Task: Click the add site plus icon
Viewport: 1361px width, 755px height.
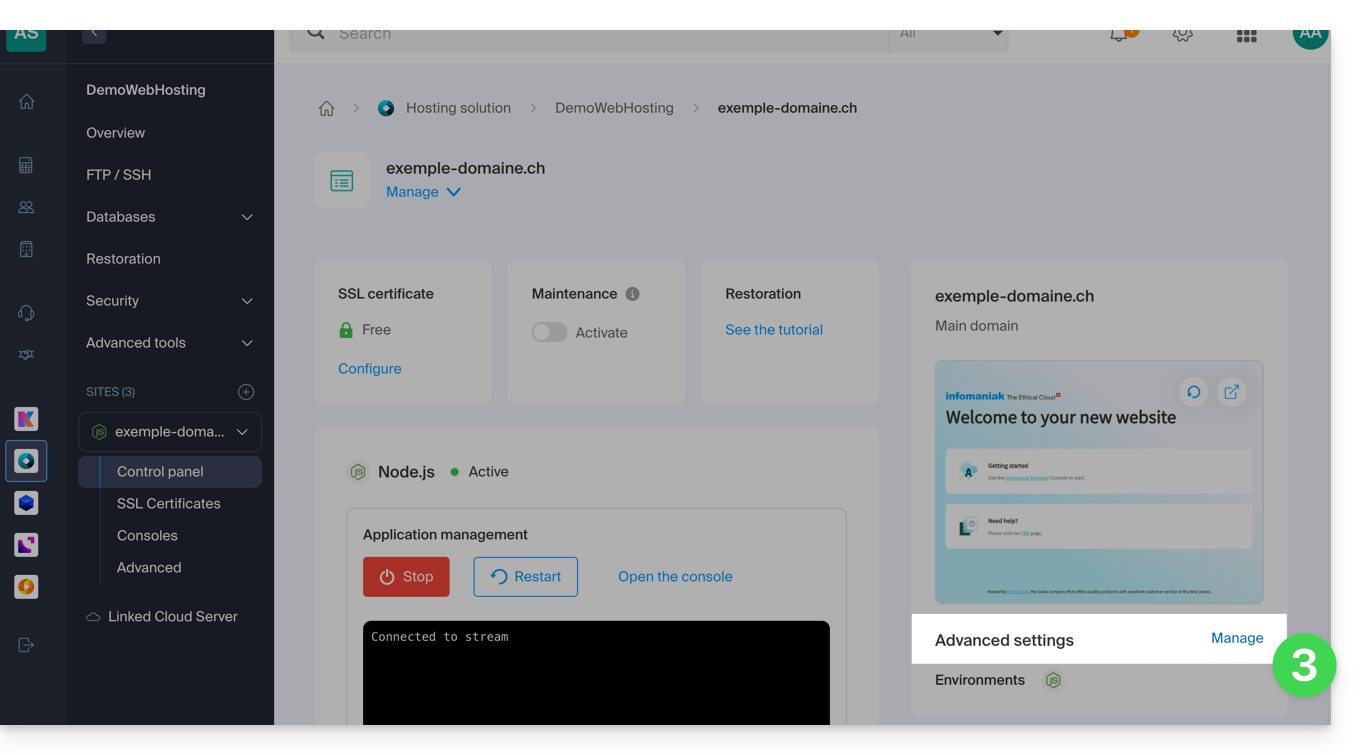Action: point(246,392)
